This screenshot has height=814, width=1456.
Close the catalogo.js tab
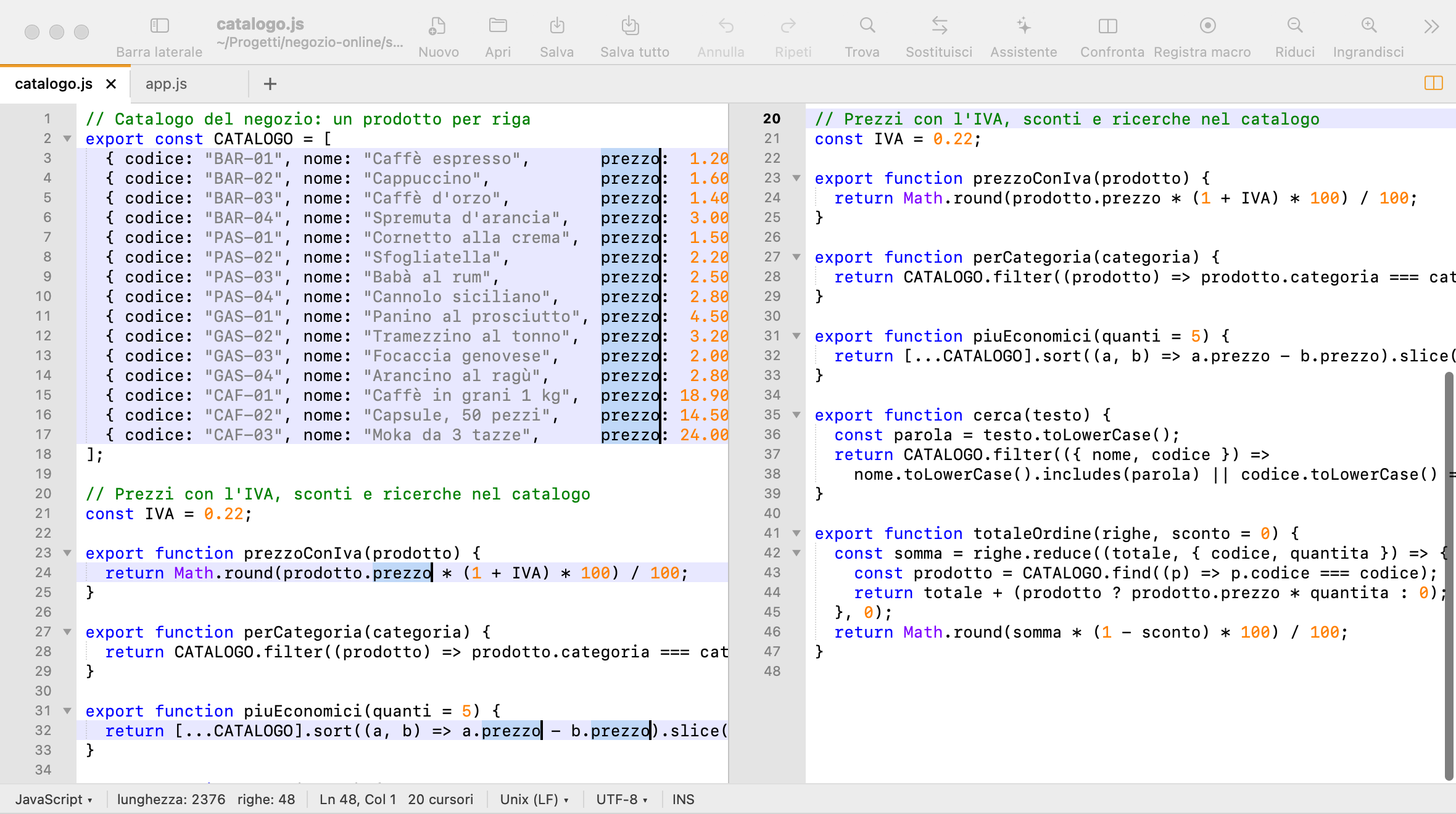[111, 84]
